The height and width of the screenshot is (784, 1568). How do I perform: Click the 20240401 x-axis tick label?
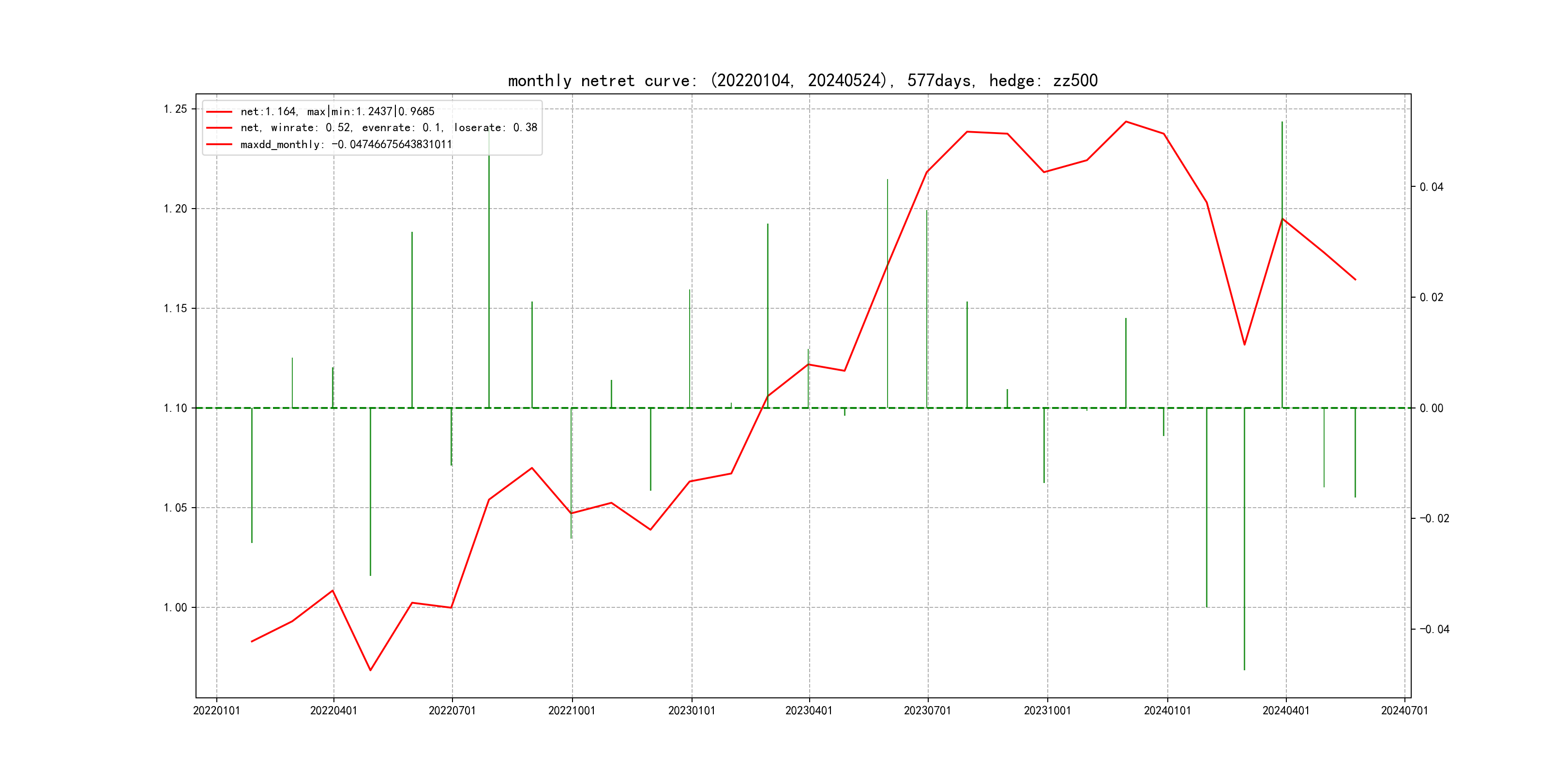1285,711
